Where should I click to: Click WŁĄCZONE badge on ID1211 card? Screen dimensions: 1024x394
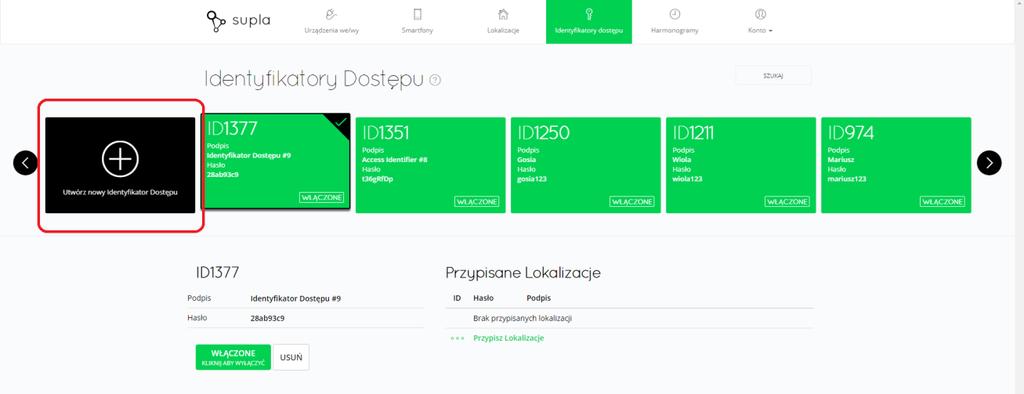tap(787, 202)
